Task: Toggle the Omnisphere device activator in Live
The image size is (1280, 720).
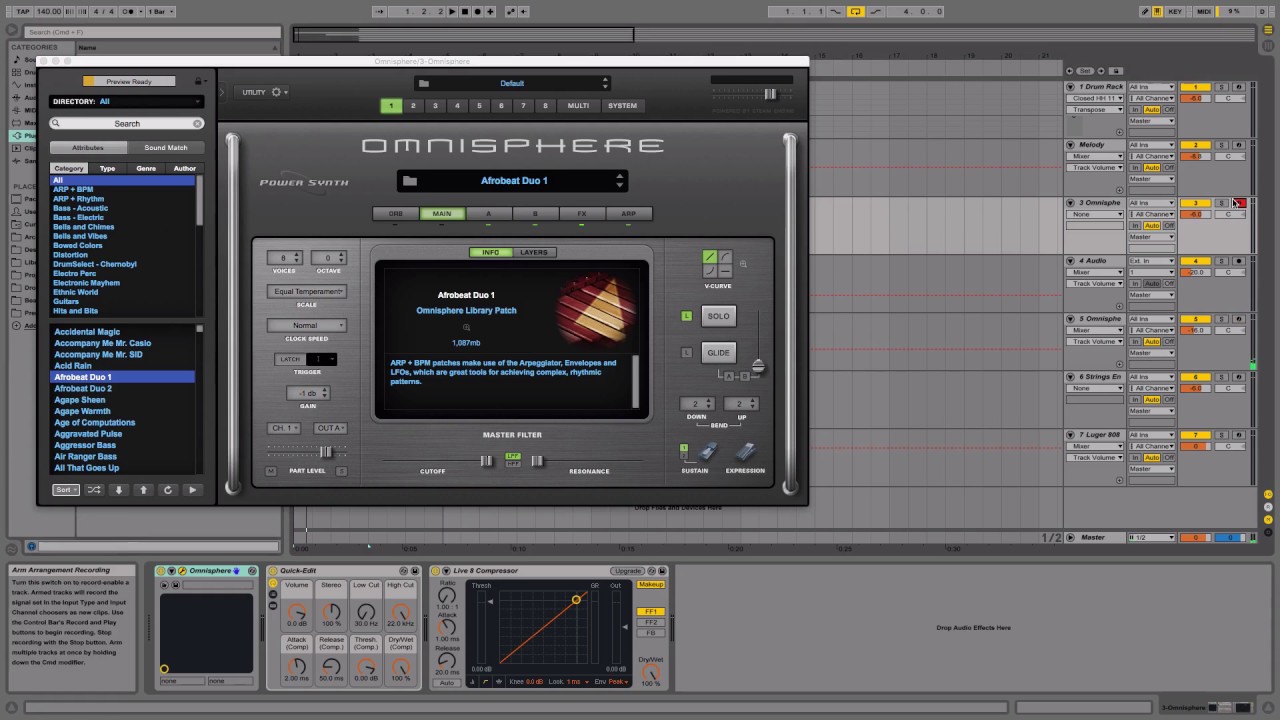Action: point(161,571)
